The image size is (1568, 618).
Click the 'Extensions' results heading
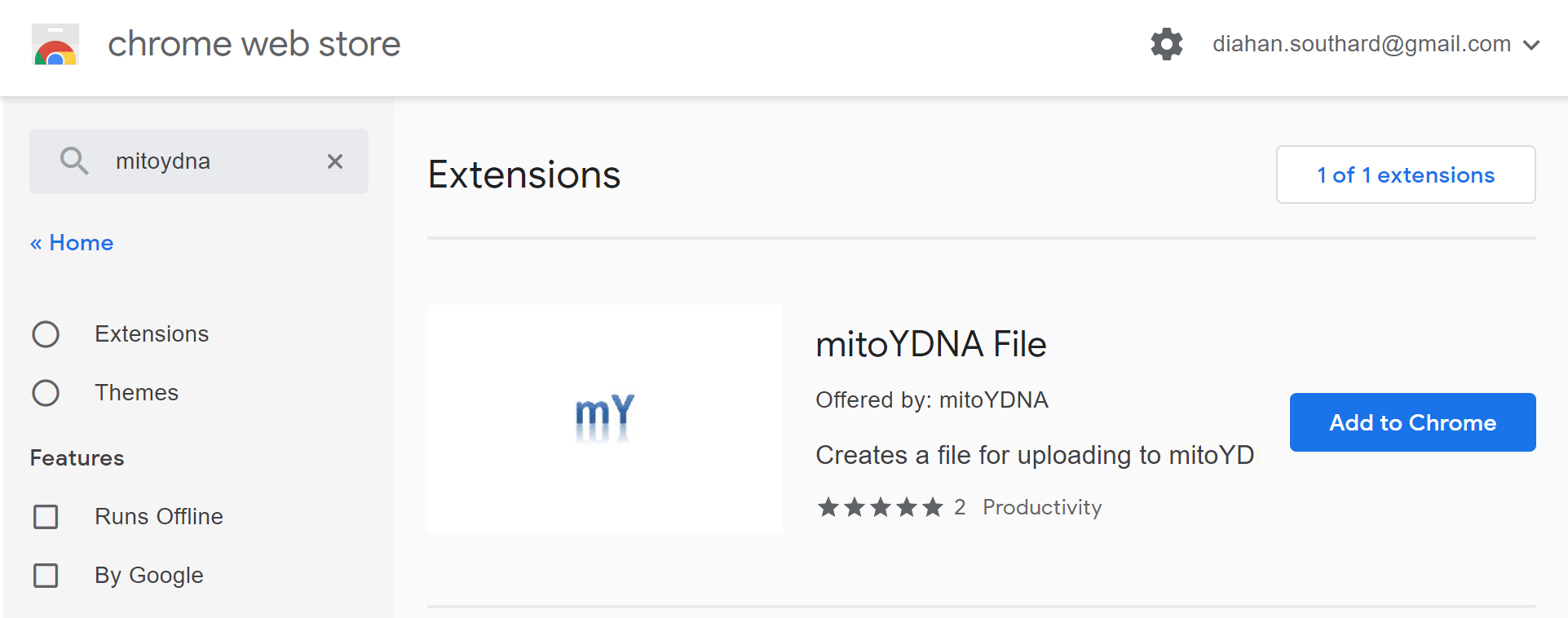[x=524, y=174]
